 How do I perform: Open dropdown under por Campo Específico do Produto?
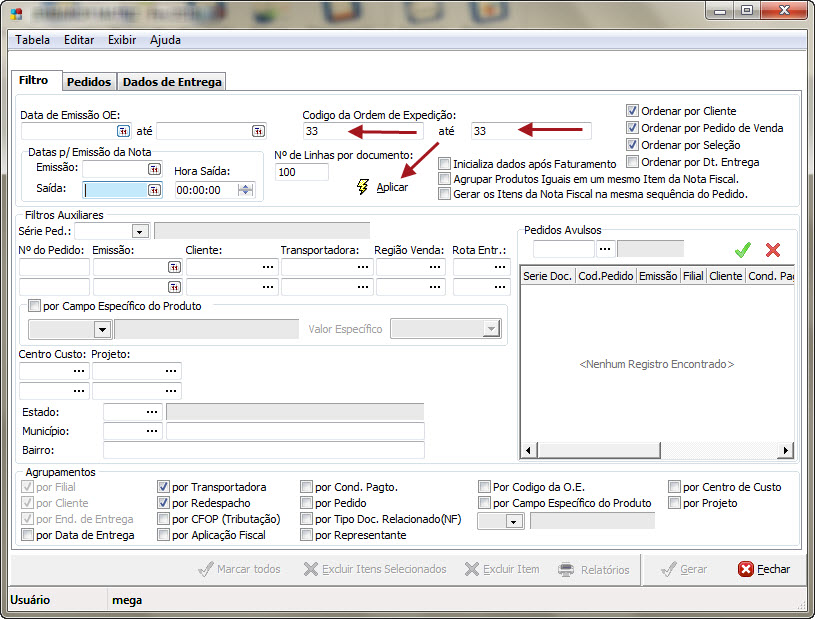point(101,329)
